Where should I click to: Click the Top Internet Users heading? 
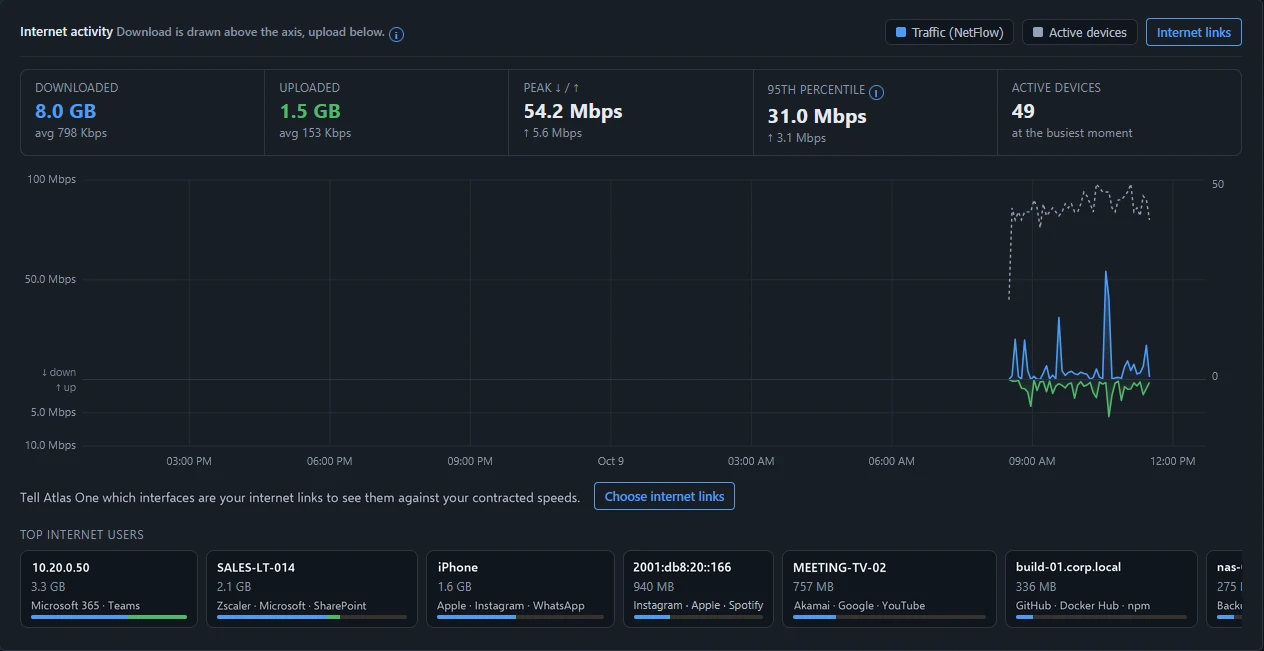tap(82, 535)
